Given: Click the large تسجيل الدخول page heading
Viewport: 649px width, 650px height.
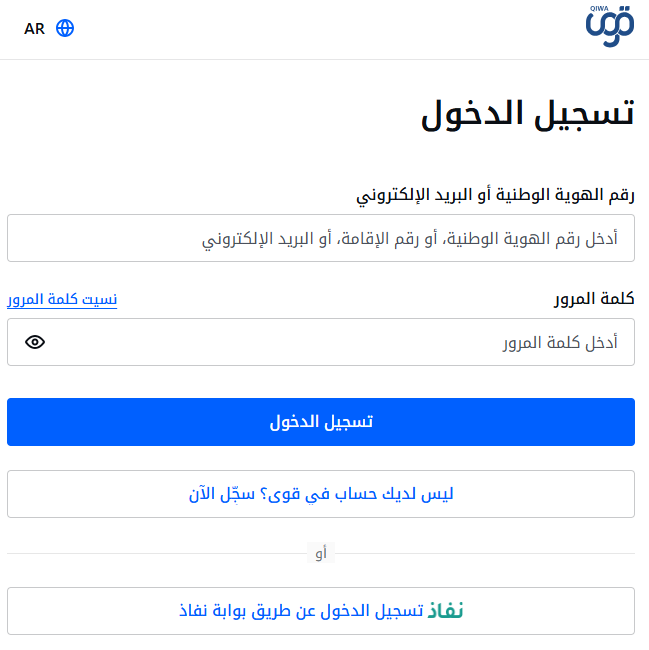Looking at the screenshot, I should point(528,114).
